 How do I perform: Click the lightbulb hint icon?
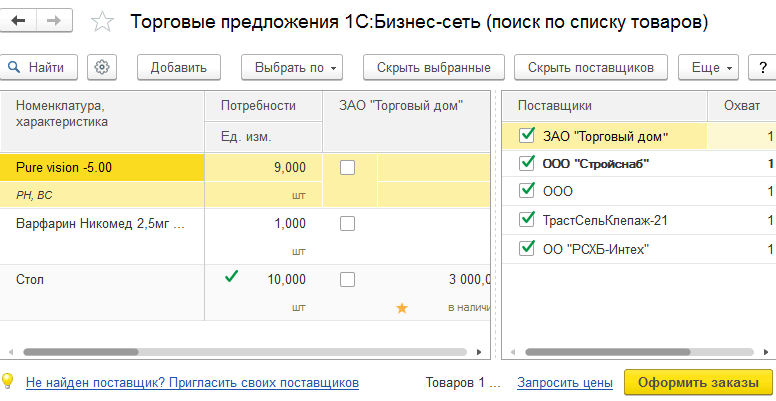pyautogui.click(x=8, y=381)
